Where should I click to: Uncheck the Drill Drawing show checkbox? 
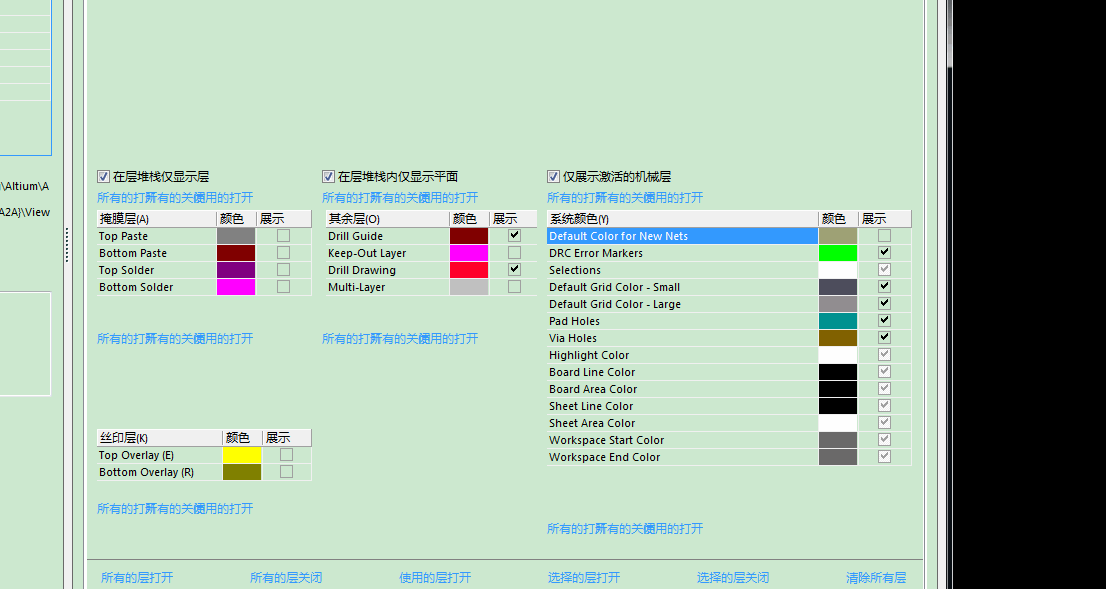pos(514,270)
